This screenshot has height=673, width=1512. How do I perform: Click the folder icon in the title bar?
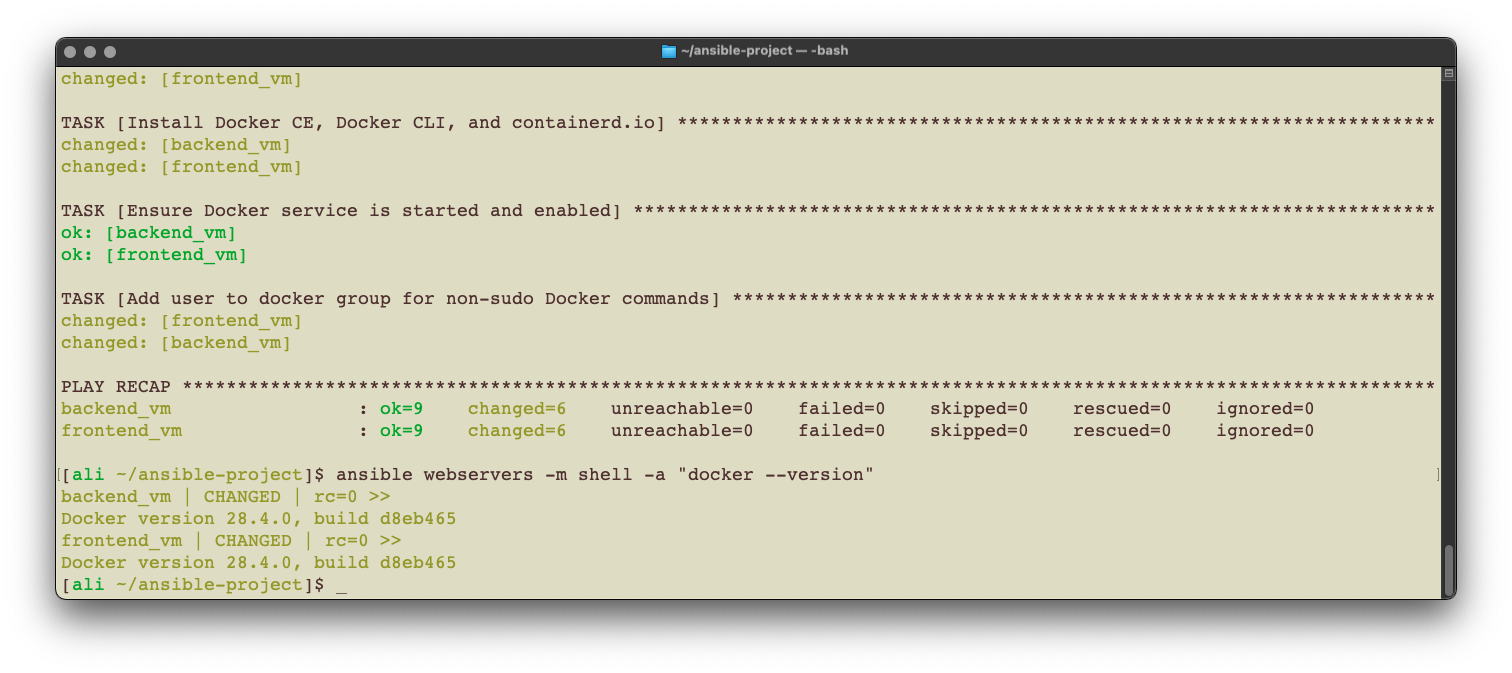click(x=668, y=51)
